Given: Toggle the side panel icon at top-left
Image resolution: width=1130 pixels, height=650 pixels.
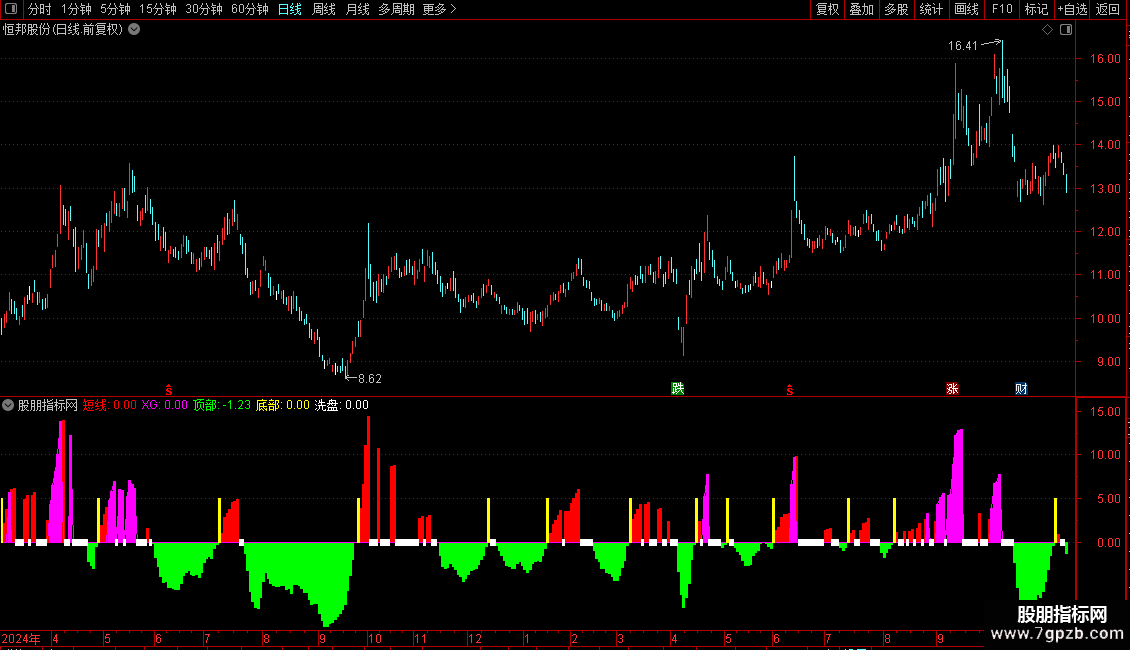Looking at the screenshot, I should [x=11, y=9].
